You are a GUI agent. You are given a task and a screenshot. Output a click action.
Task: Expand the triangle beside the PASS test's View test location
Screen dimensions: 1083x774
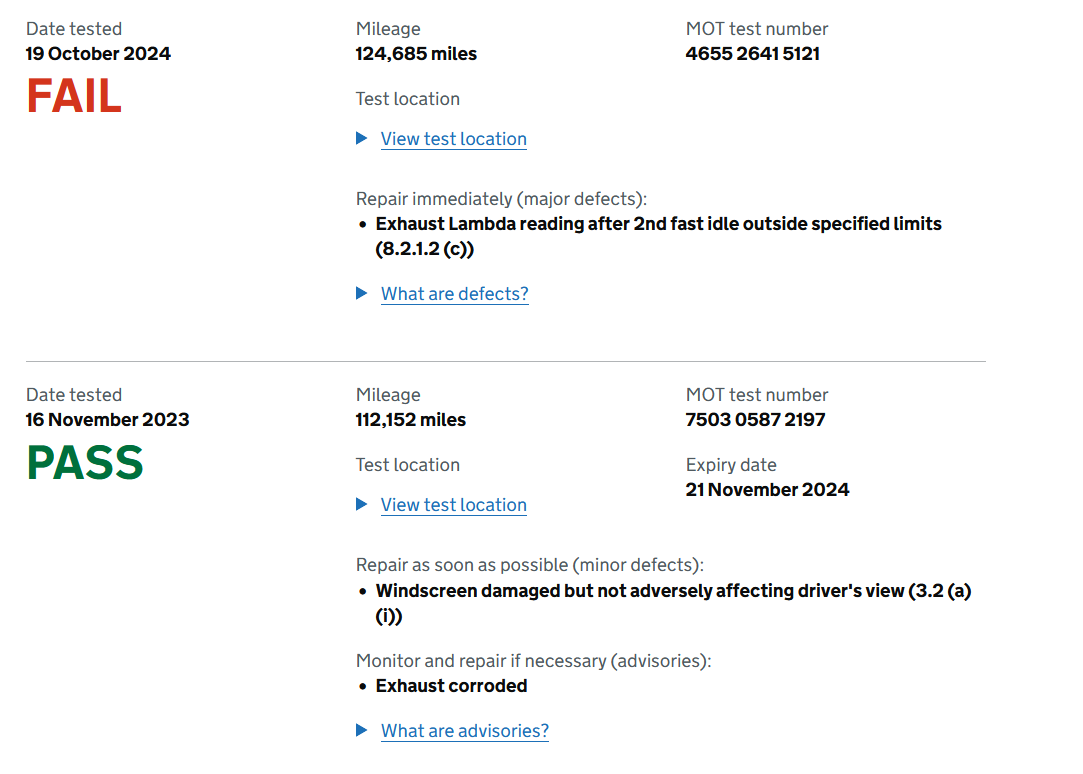click(362, 505)
